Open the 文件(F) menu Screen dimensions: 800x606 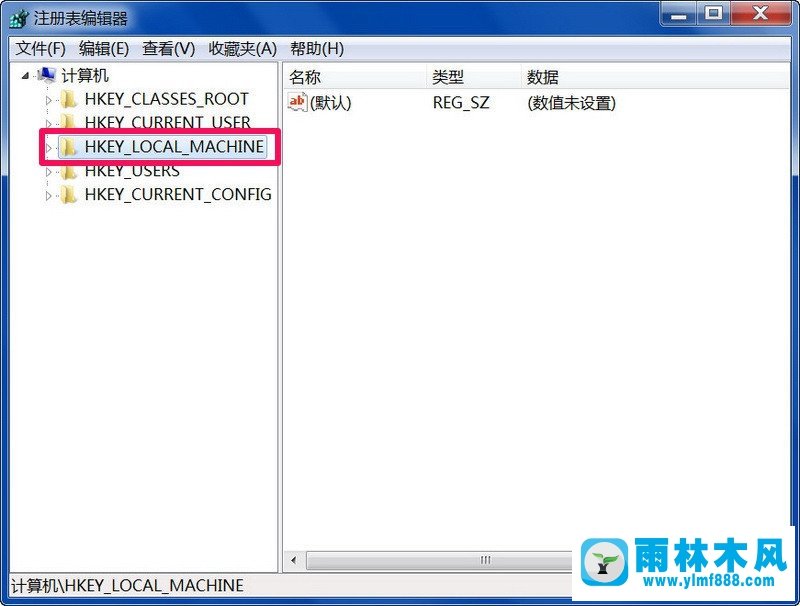coord(41,49)
